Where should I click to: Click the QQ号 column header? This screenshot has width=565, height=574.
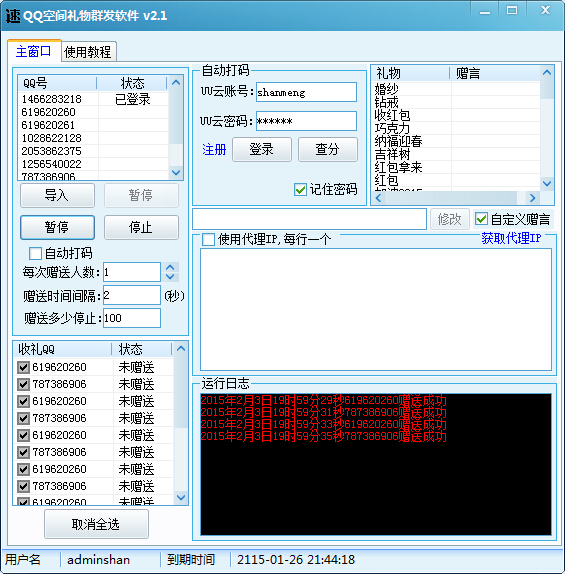(57, 83)
